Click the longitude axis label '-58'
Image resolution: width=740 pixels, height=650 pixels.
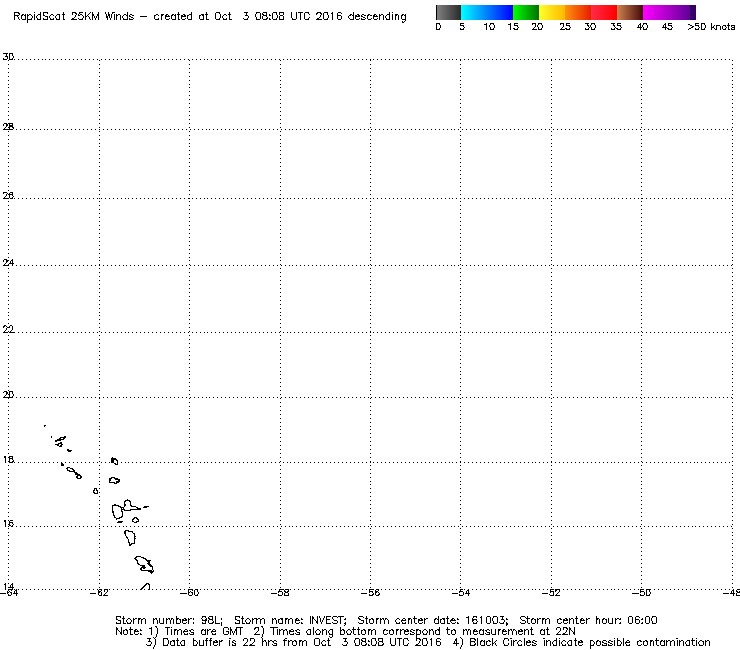pos(280,593)
